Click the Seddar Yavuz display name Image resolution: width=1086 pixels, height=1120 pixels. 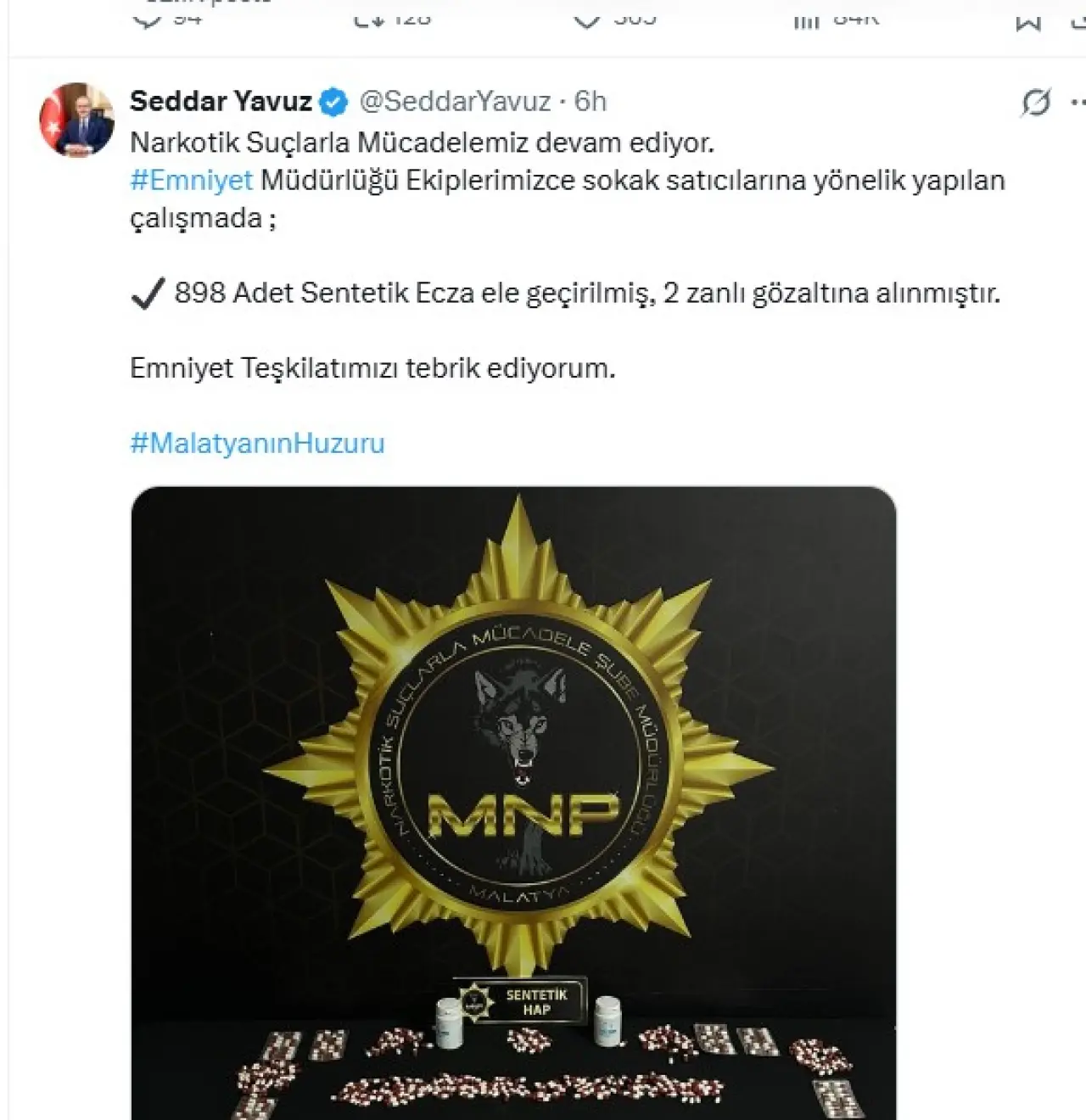pyautogui.click(x=221, y=102)
